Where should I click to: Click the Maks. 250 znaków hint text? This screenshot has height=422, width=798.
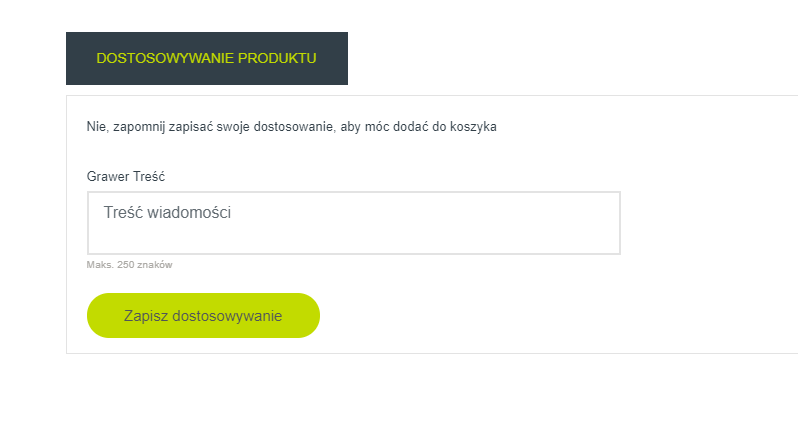point(129,265)
